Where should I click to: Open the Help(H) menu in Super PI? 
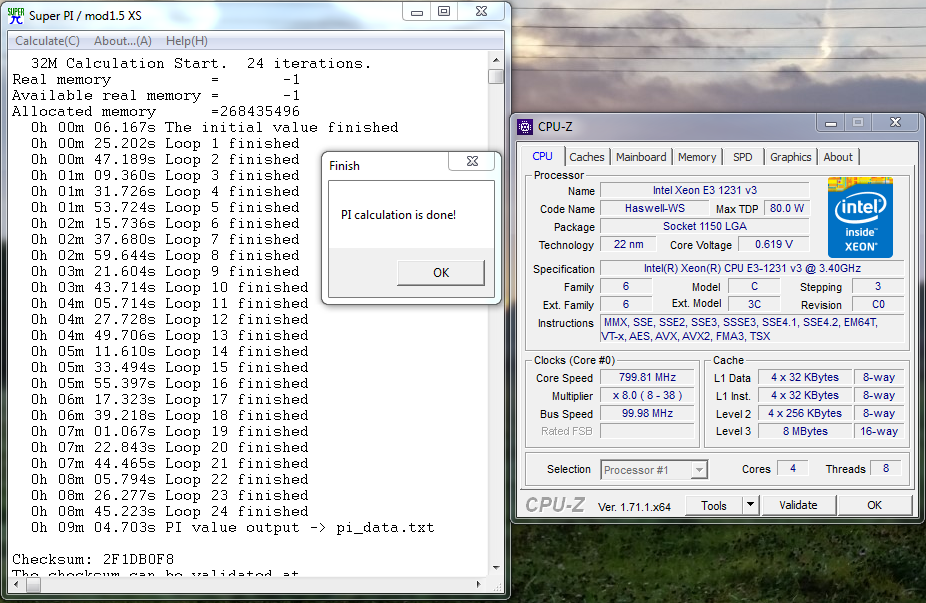187,41
